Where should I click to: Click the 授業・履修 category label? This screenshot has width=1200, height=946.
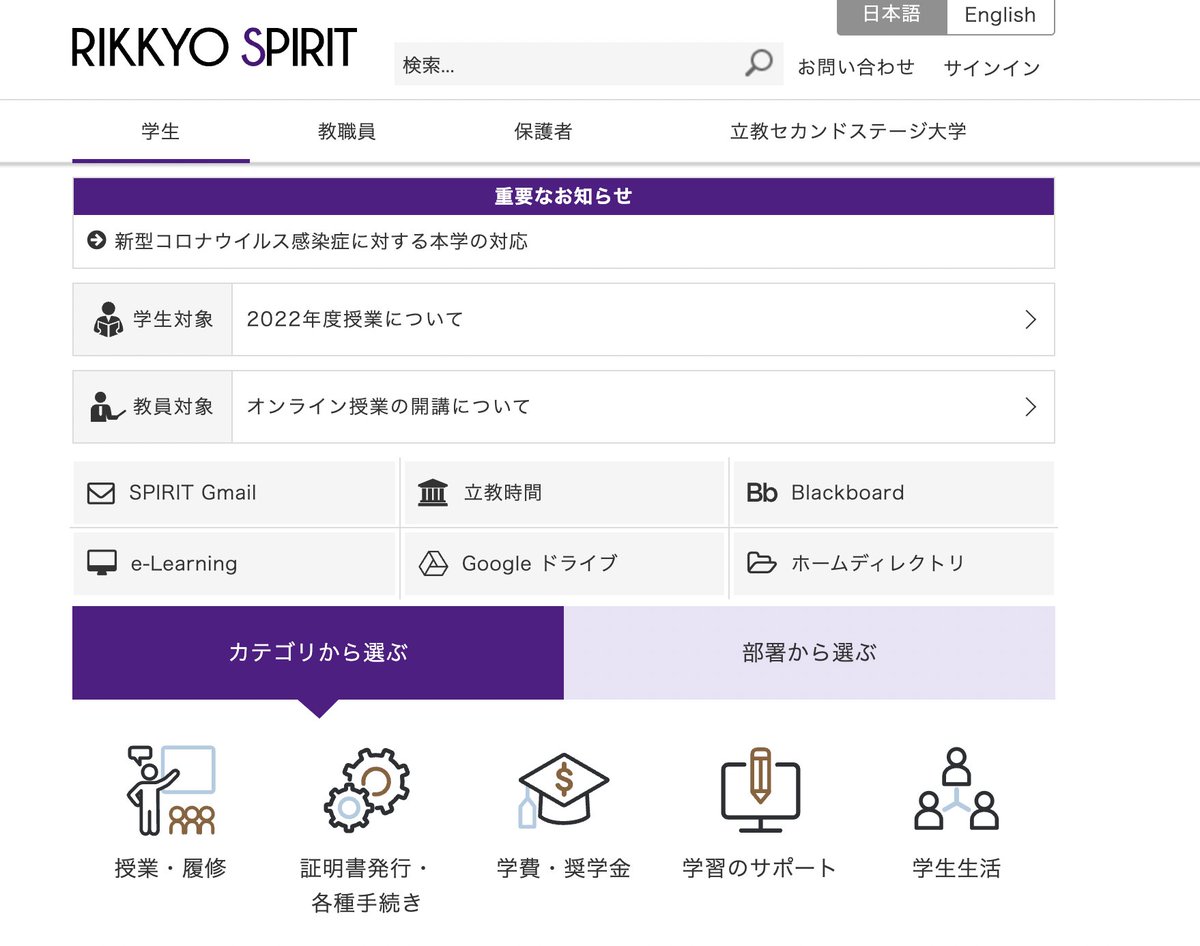[171, 868]
